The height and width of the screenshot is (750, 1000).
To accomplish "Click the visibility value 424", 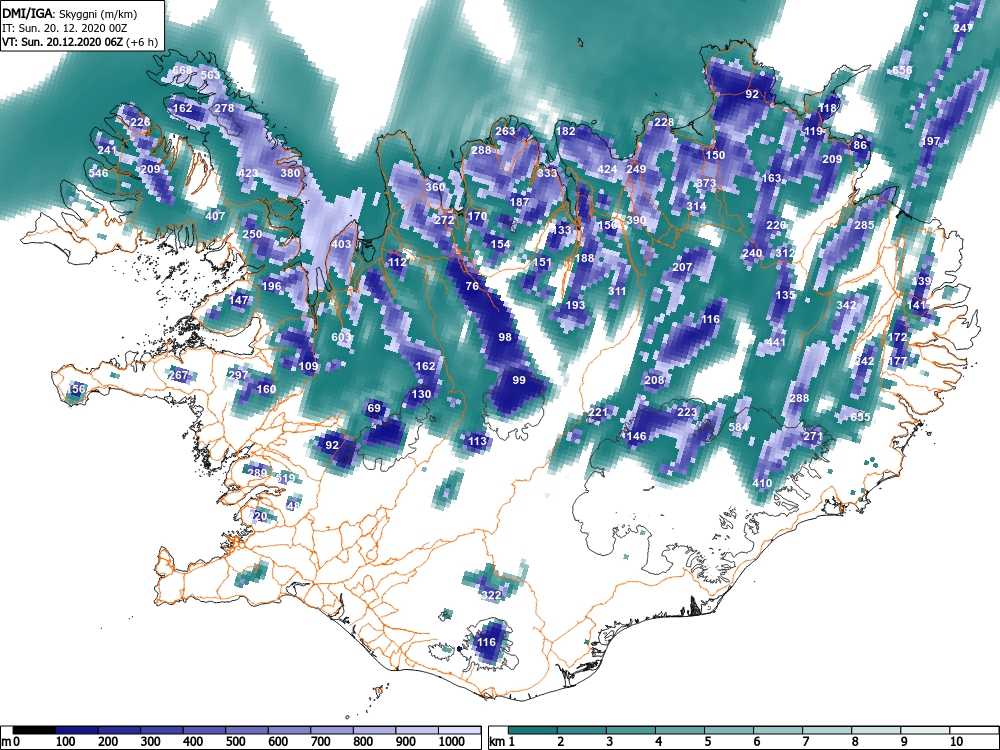I will coord(607,169).
